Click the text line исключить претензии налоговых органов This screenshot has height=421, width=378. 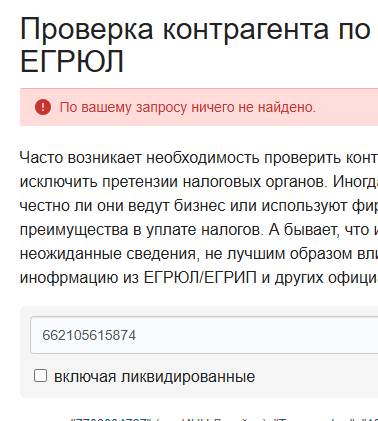pyautogui.click(x=199, y=182)
